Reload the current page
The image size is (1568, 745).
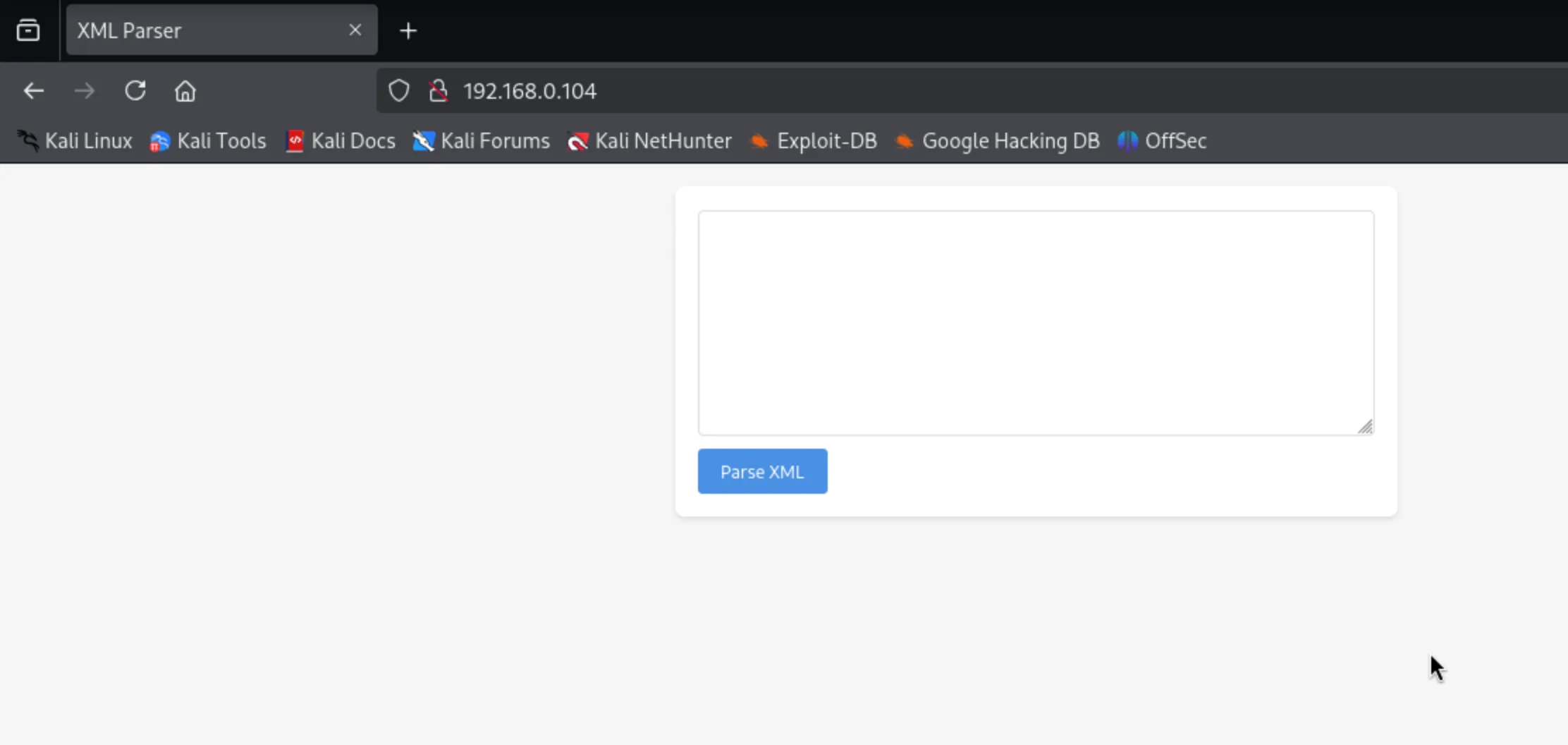[135, 91]
